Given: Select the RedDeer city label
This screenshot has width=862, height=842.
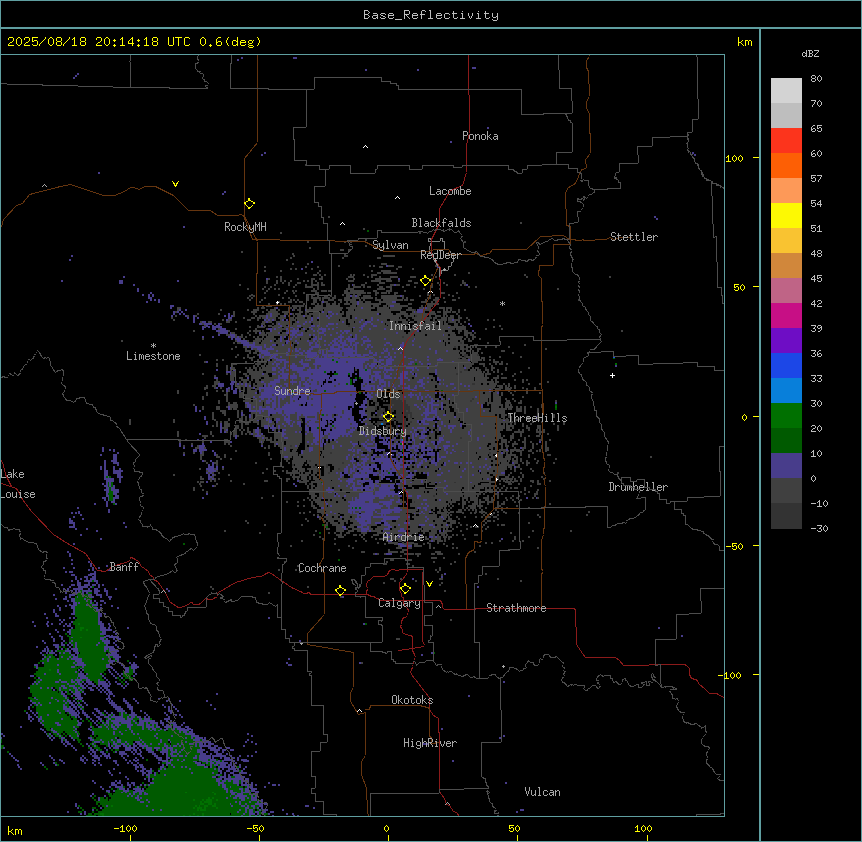Looking at the screenshot, I should [440, 255].
